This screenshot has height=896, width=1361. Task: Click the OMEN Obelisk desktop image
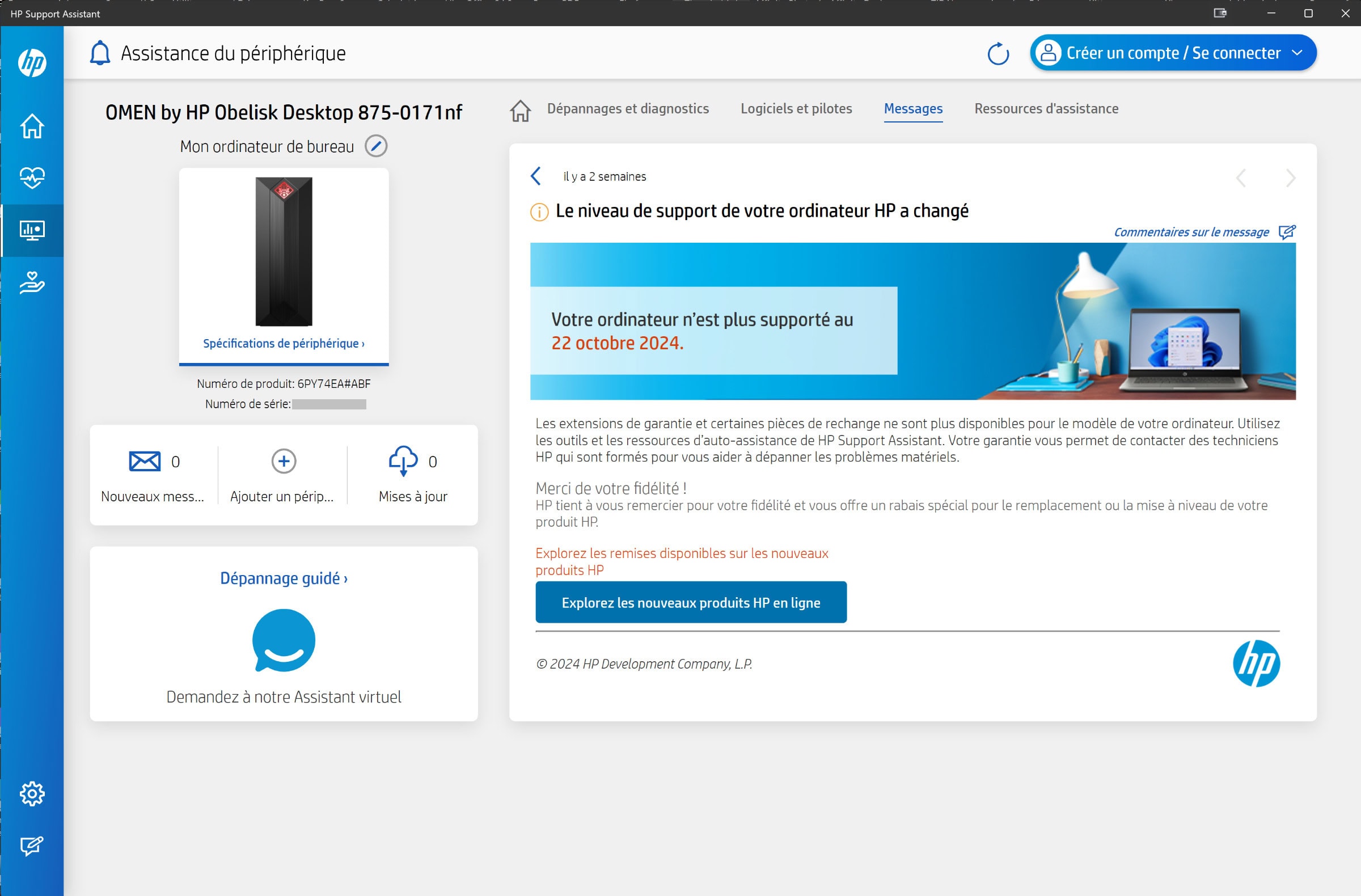click(284, 252)
